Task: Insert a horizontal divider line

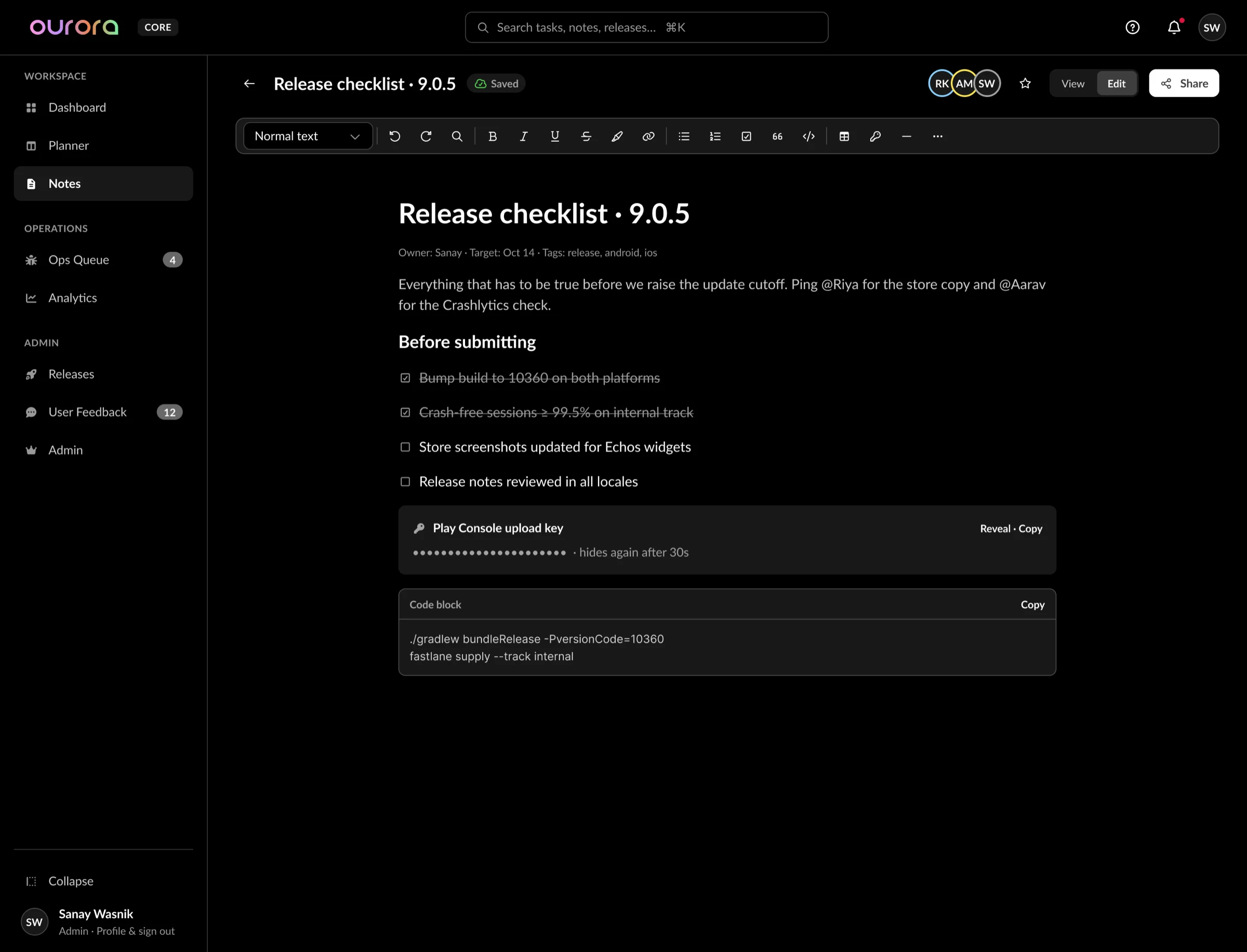Action: [x=907, y=136]
